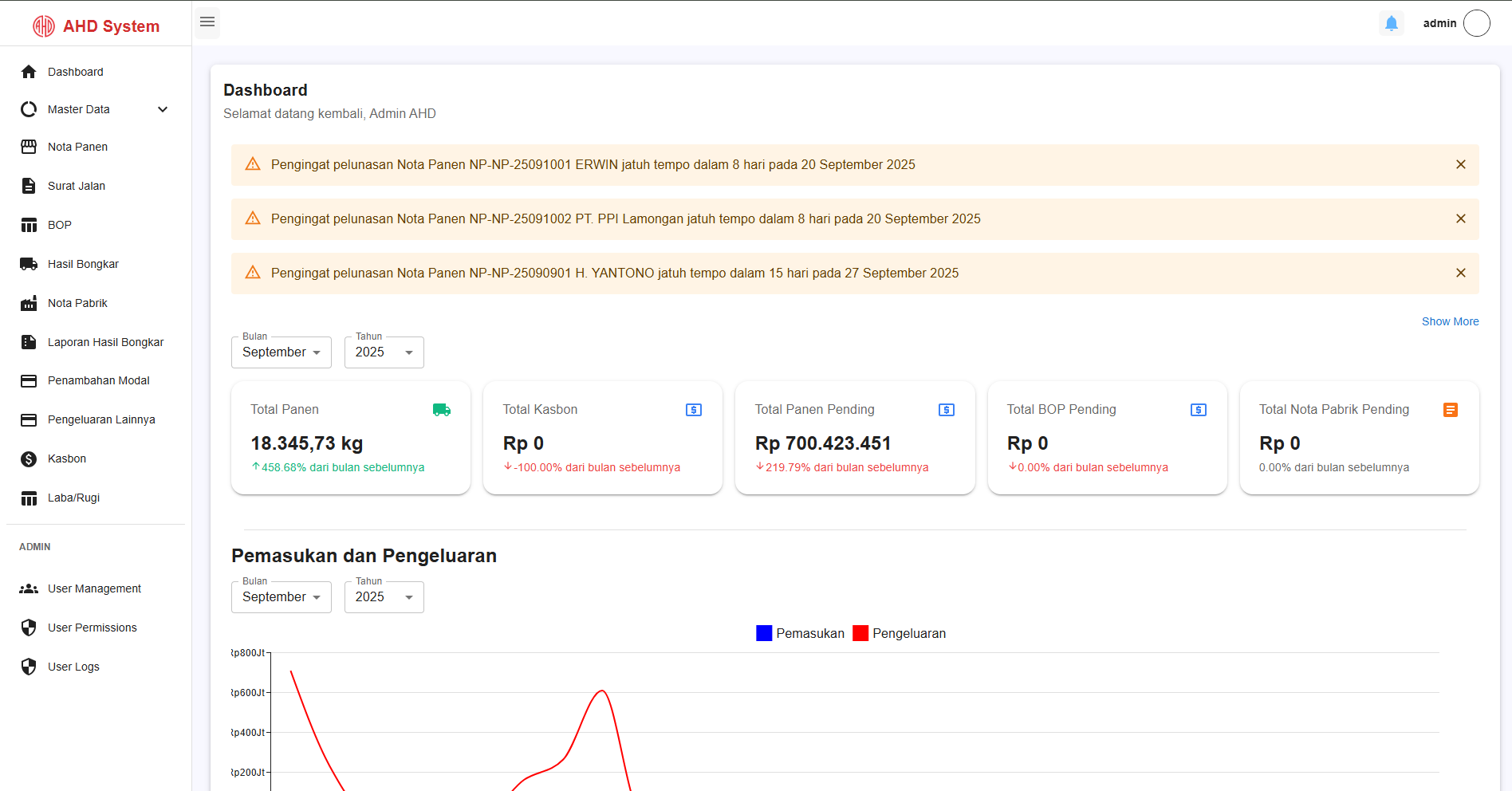Click the truck icon on Total Panen card
Image resolution: width=1512 pixels, height=791 pixels.
(442, 410)
